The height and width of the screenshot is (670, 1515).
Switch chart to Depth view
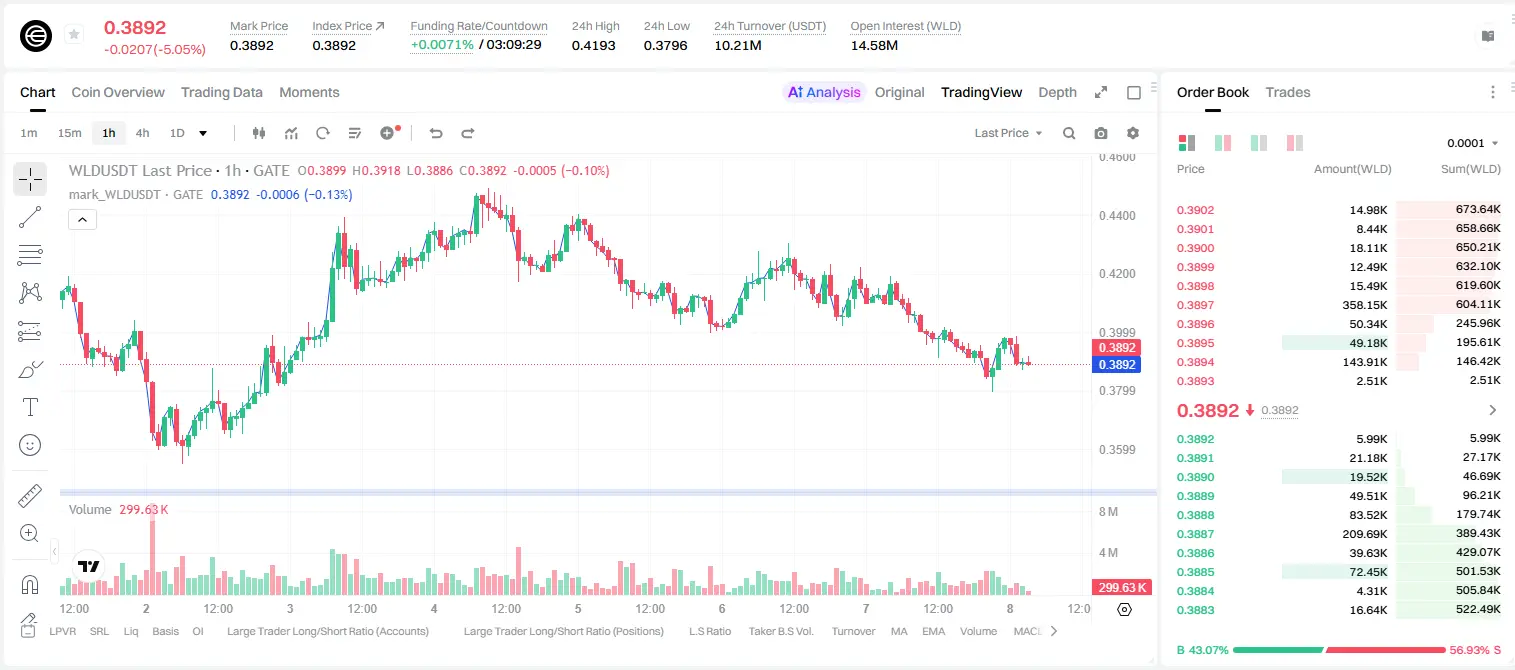[x=1057, y=92]
